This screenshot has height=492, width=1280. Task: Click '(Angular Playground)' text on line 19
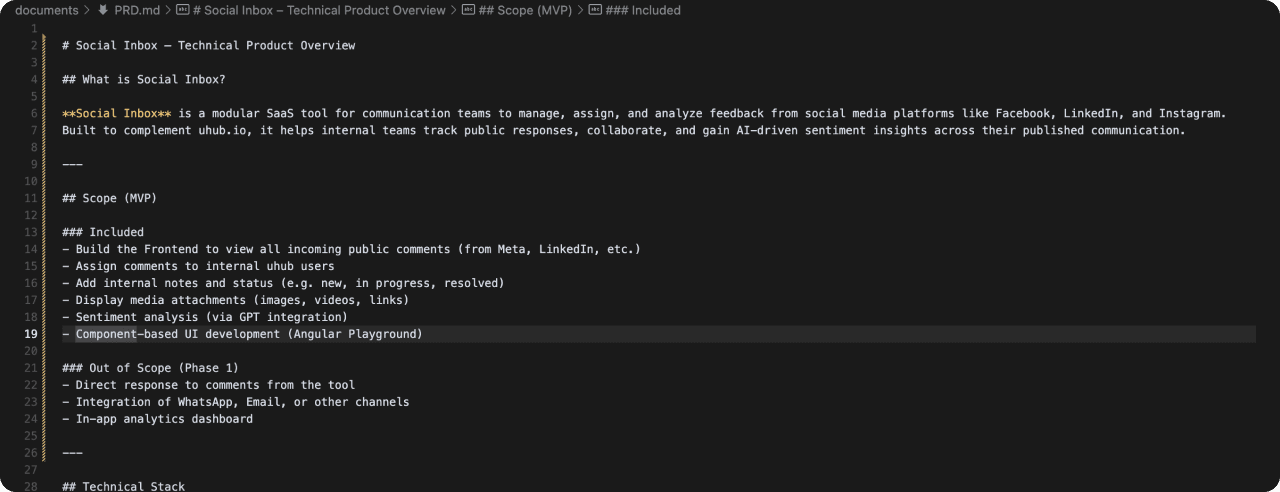355,334
